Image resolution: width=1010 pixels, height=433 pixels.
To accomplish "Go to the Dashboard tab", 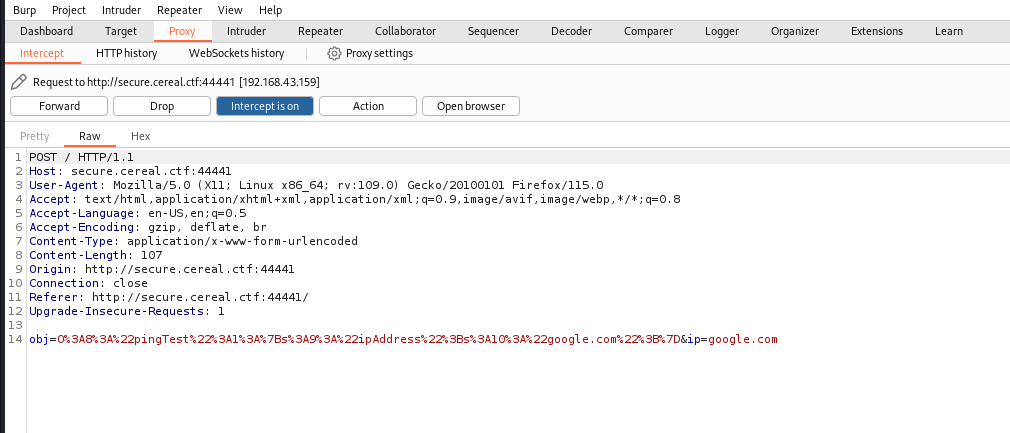I will pyautogui.click(x=47, y=31).
